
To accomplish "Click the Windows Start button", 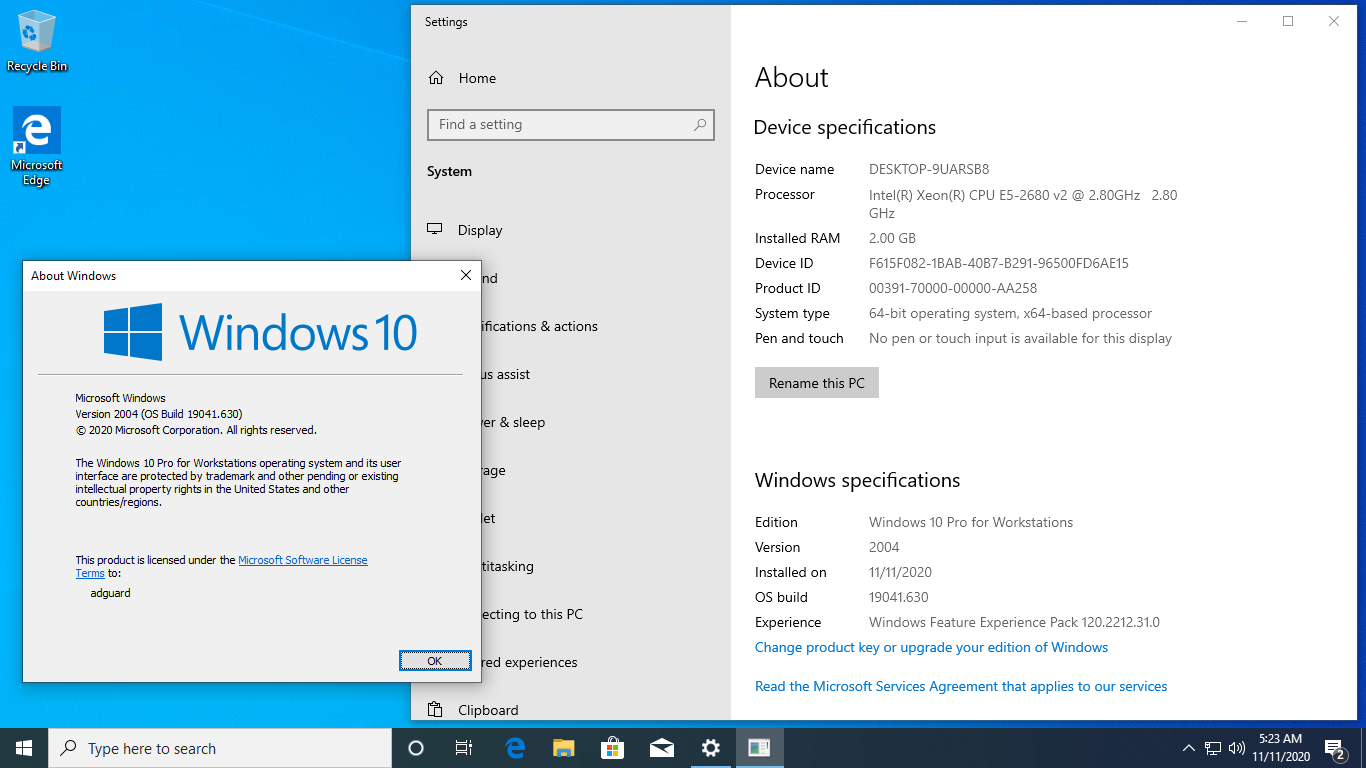I will (x=24, y=748).
